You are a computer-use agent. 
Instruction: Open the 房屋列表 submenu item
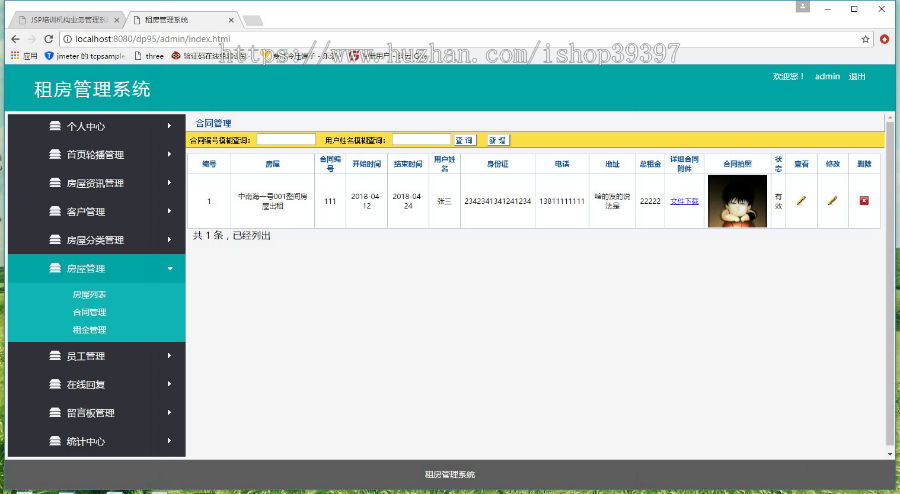tap(89, 294)
